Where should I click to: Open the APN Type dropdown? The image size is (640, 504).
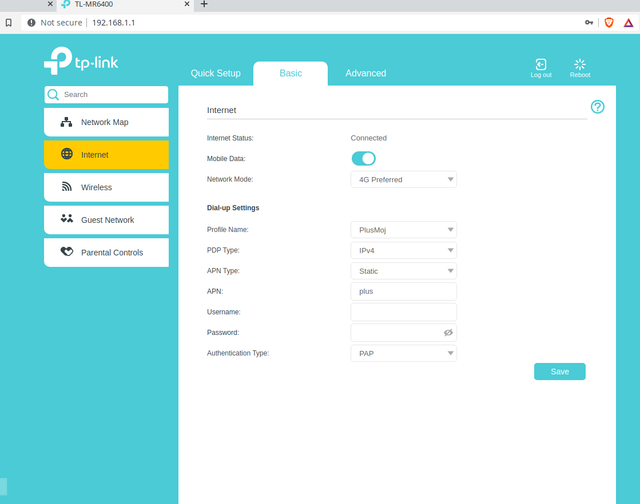(403, 271)
